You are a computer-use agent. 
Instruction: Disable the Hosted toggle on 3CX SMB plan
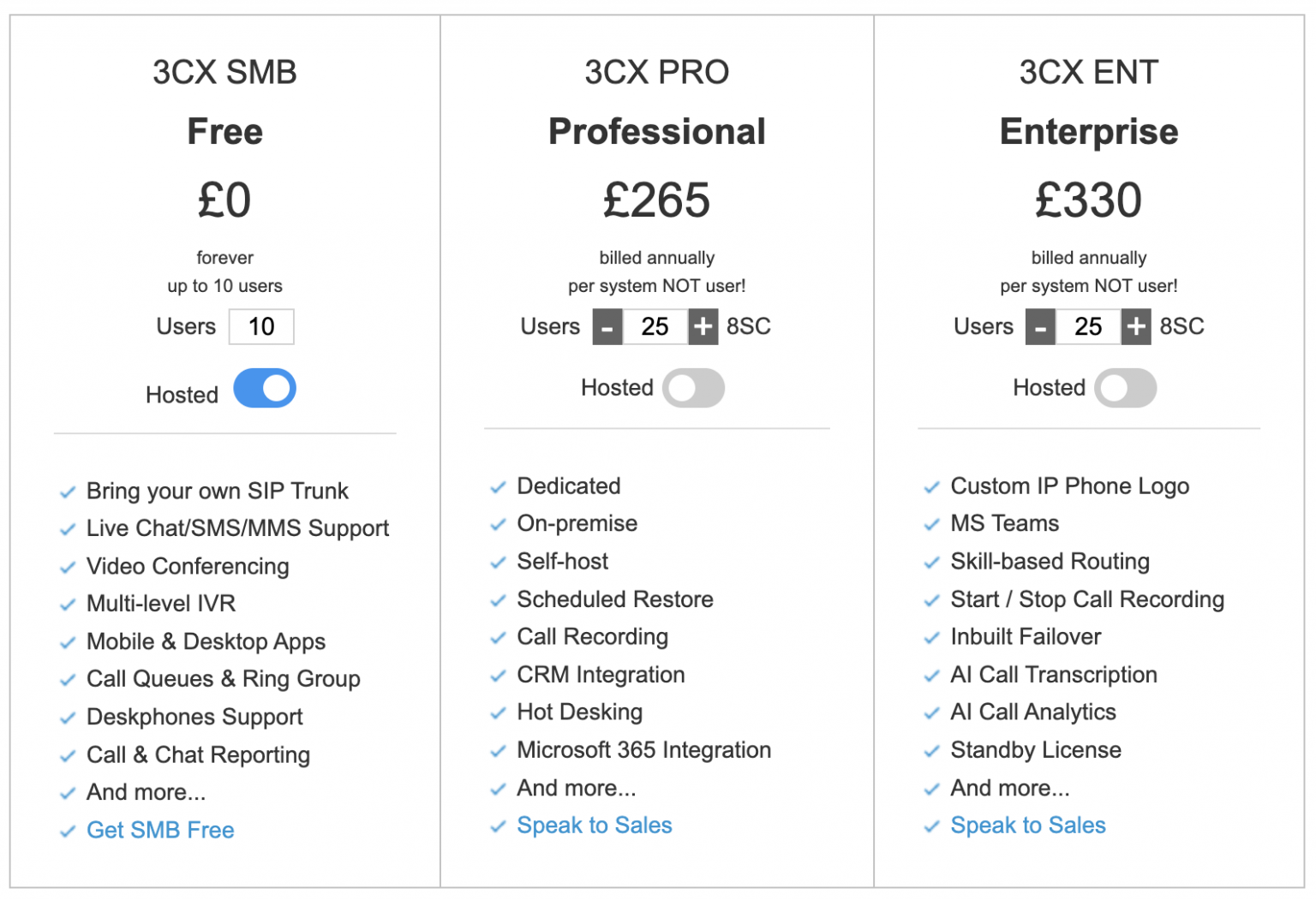coord(264,388)
